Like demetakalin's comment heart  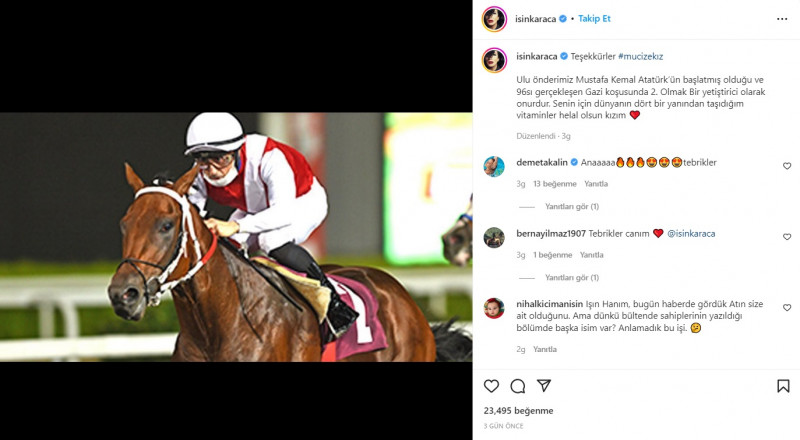787,166
